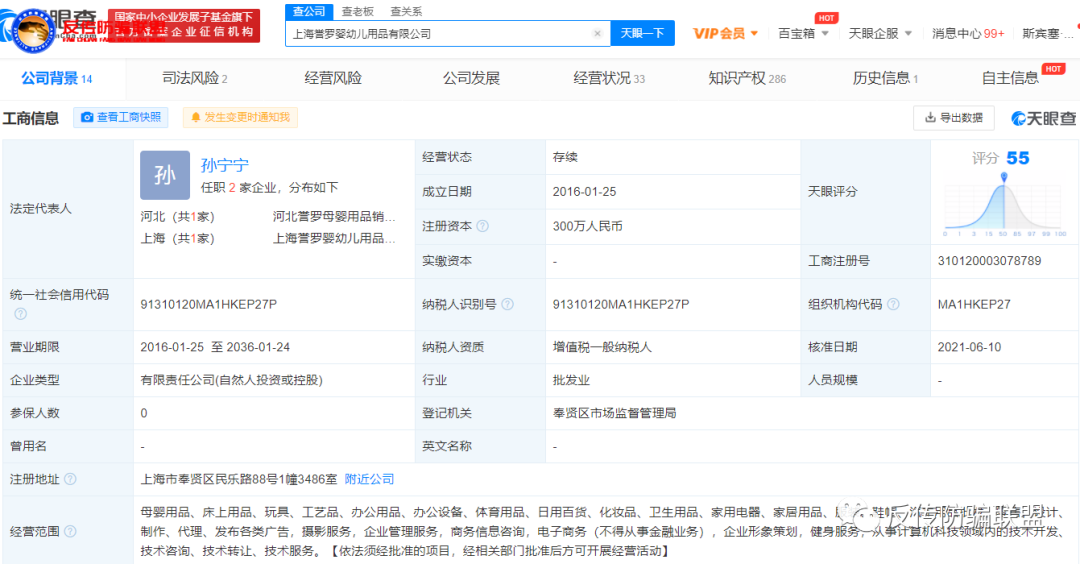The height and width of the screenshot is (564, 1080).
Task: Open the 斯宾塞 user account menu
Action: coord(1047,33)
